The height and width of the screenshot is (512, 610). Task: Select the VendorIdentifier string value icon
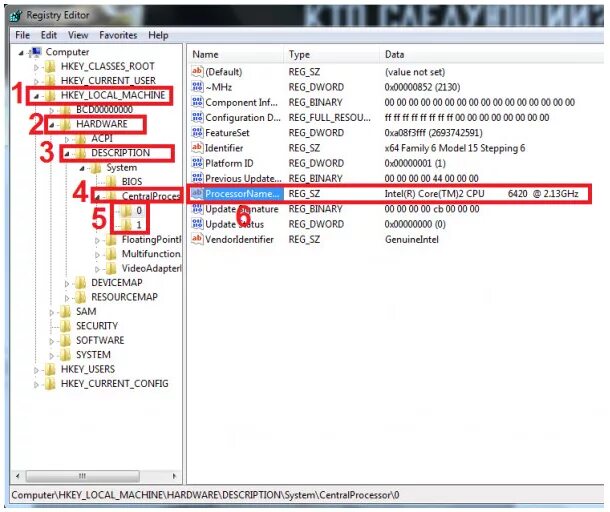[x=197, y=239]
